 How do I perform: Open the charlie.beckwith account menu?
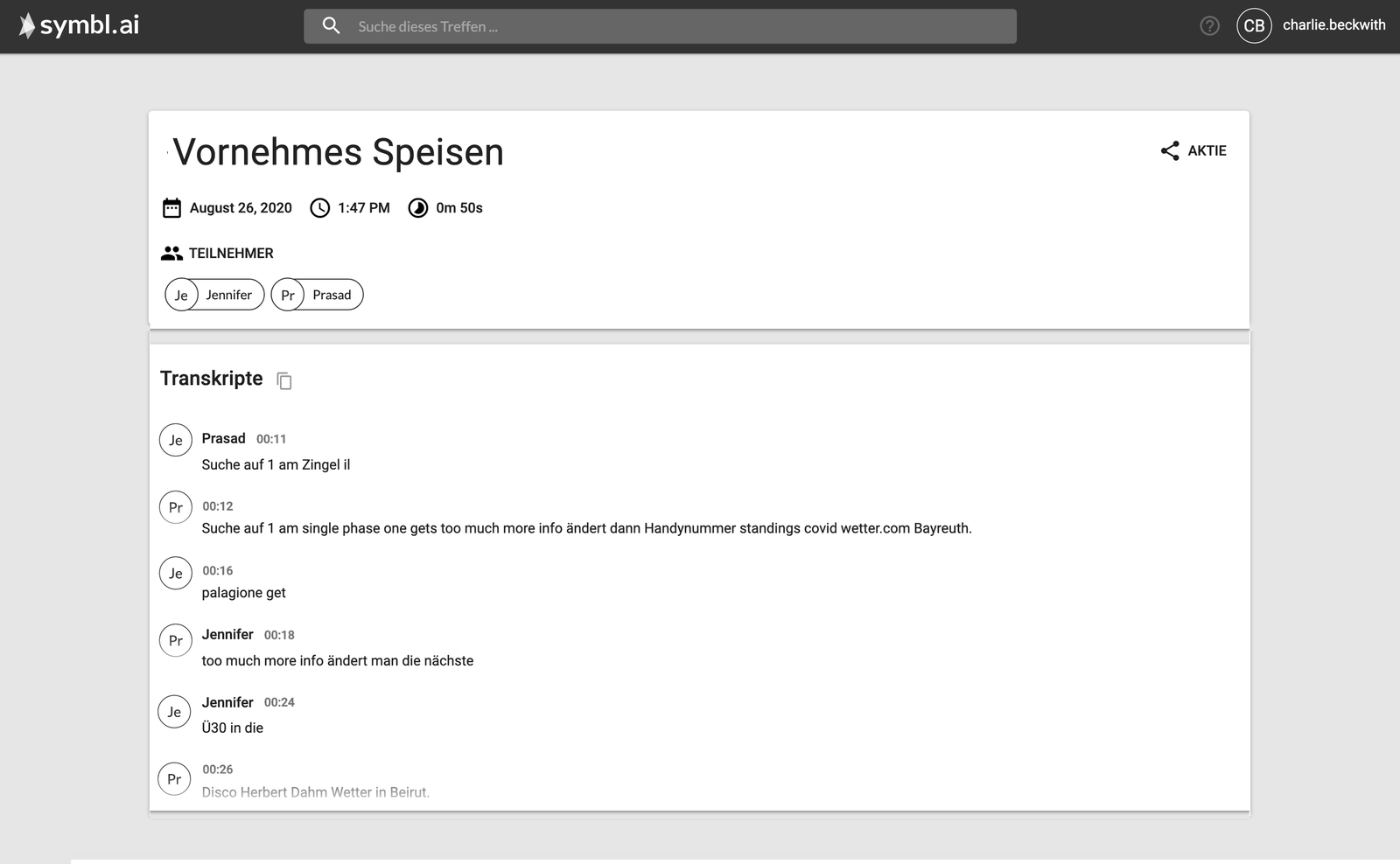pos(1333,25)
